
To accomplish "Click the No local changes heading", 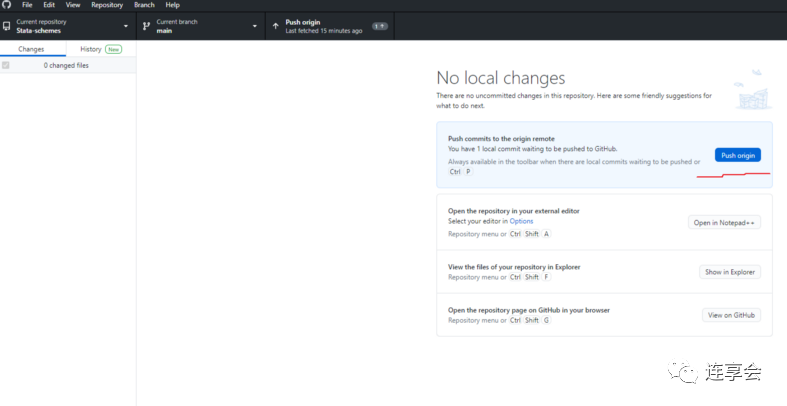I will pos(501,78).
